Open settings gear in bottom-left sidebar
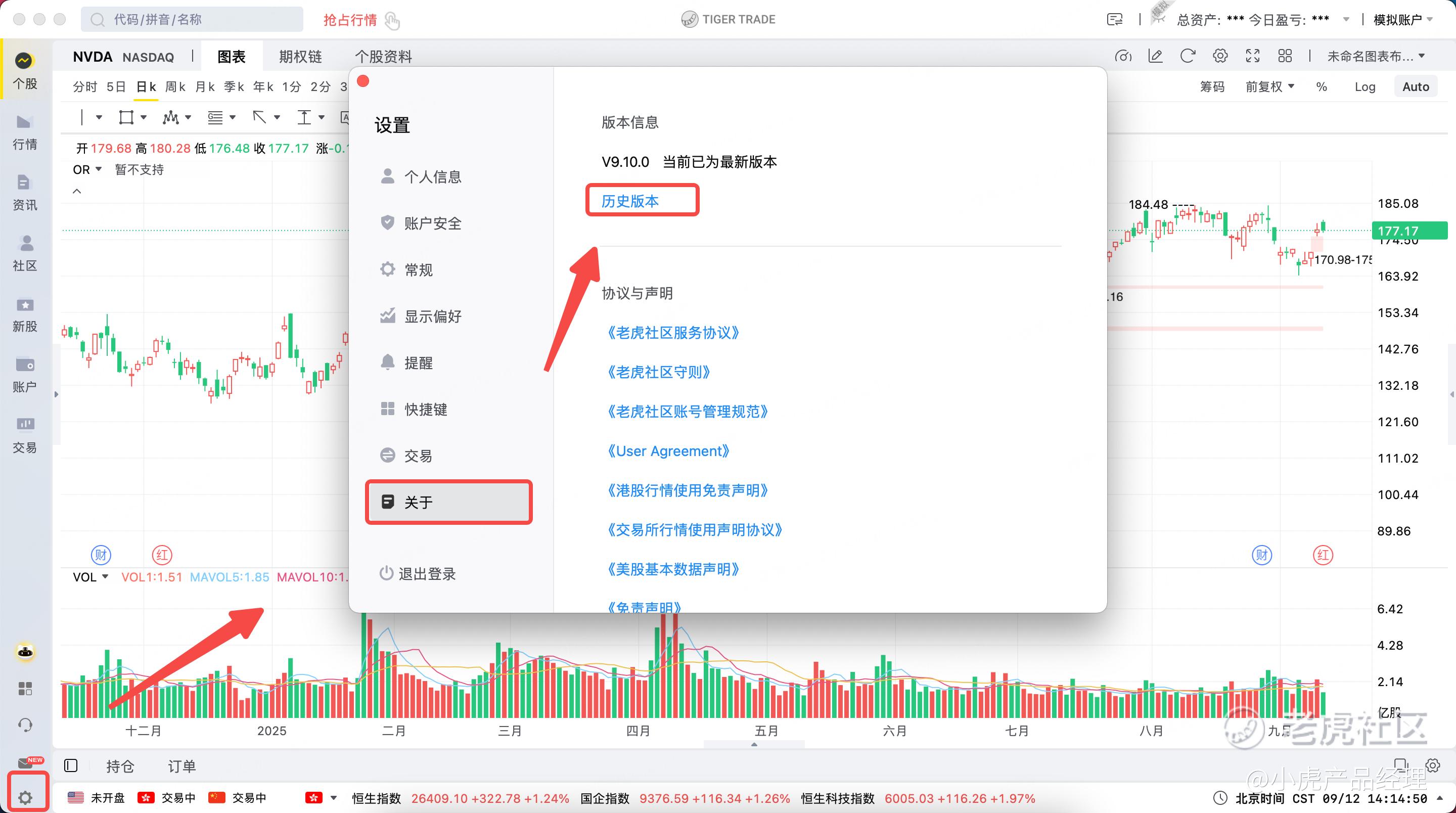The width and height of the screenshot is (1456, 813). [x=25, y=798]
